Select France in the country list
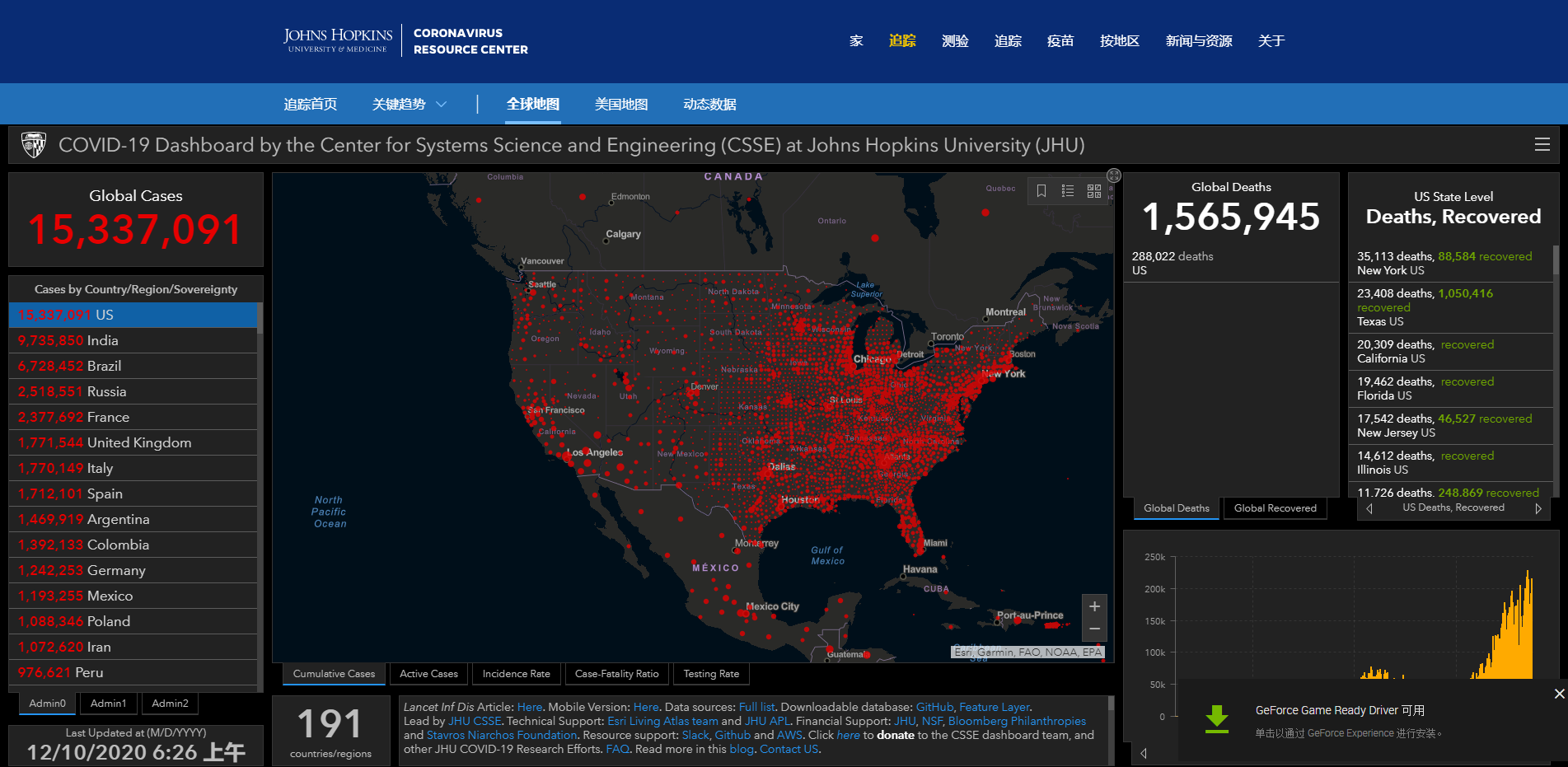The image size is (1568, 767). (x=133, y=417)
